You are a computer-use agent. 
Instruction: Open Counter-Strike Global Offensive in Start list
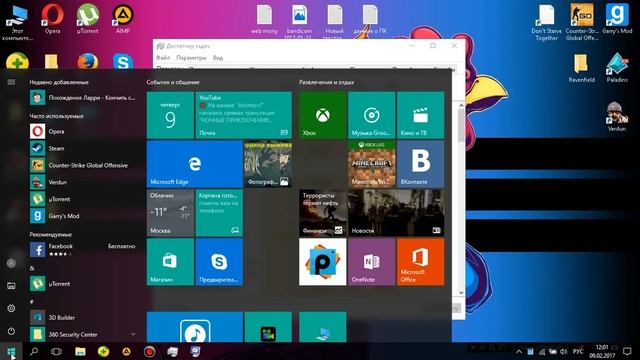(x=82, y=165)
